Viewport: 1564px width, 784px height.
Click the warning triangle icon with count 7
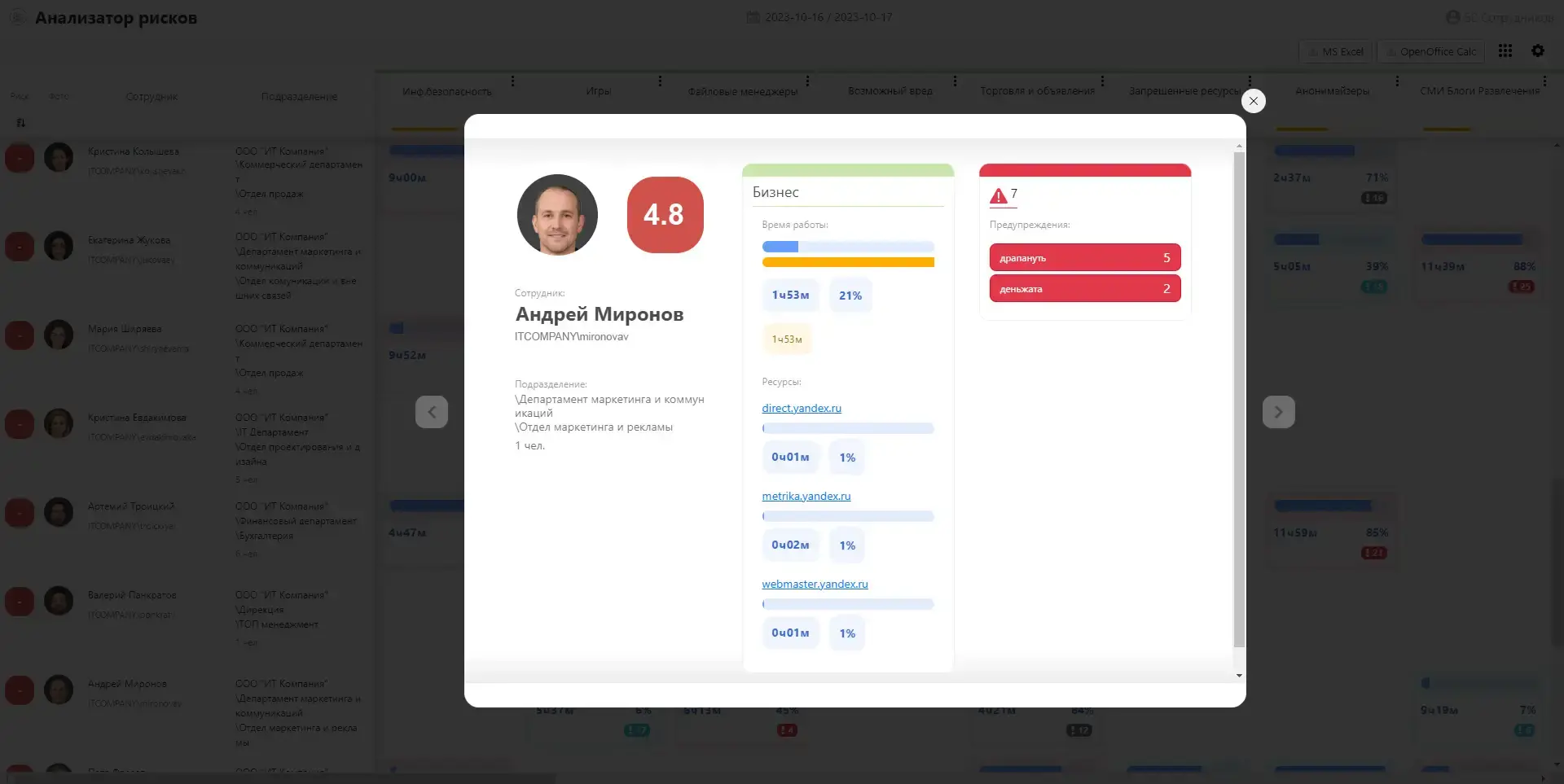pos(998,195)
